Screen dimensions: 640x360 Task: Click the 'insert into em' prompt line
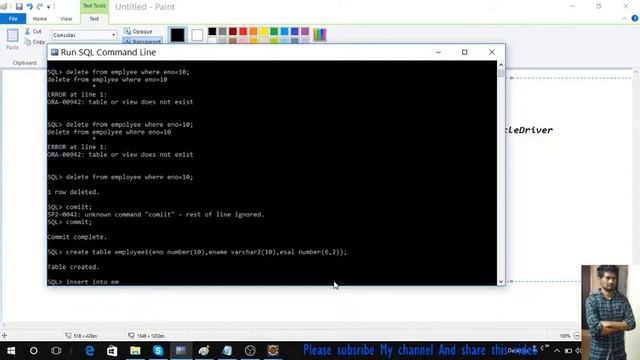83,282
